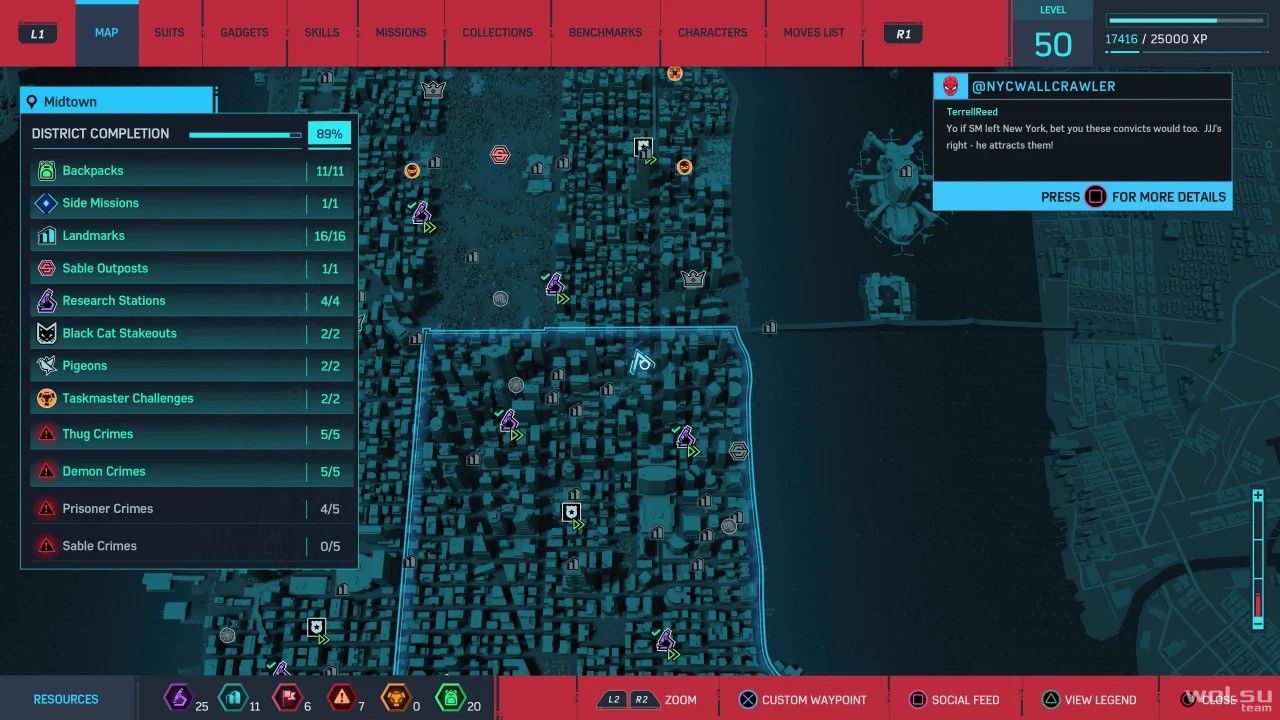1280x720 pixels.
Task: Click the TerrellReed username in the feed
Action: point(972,112)
